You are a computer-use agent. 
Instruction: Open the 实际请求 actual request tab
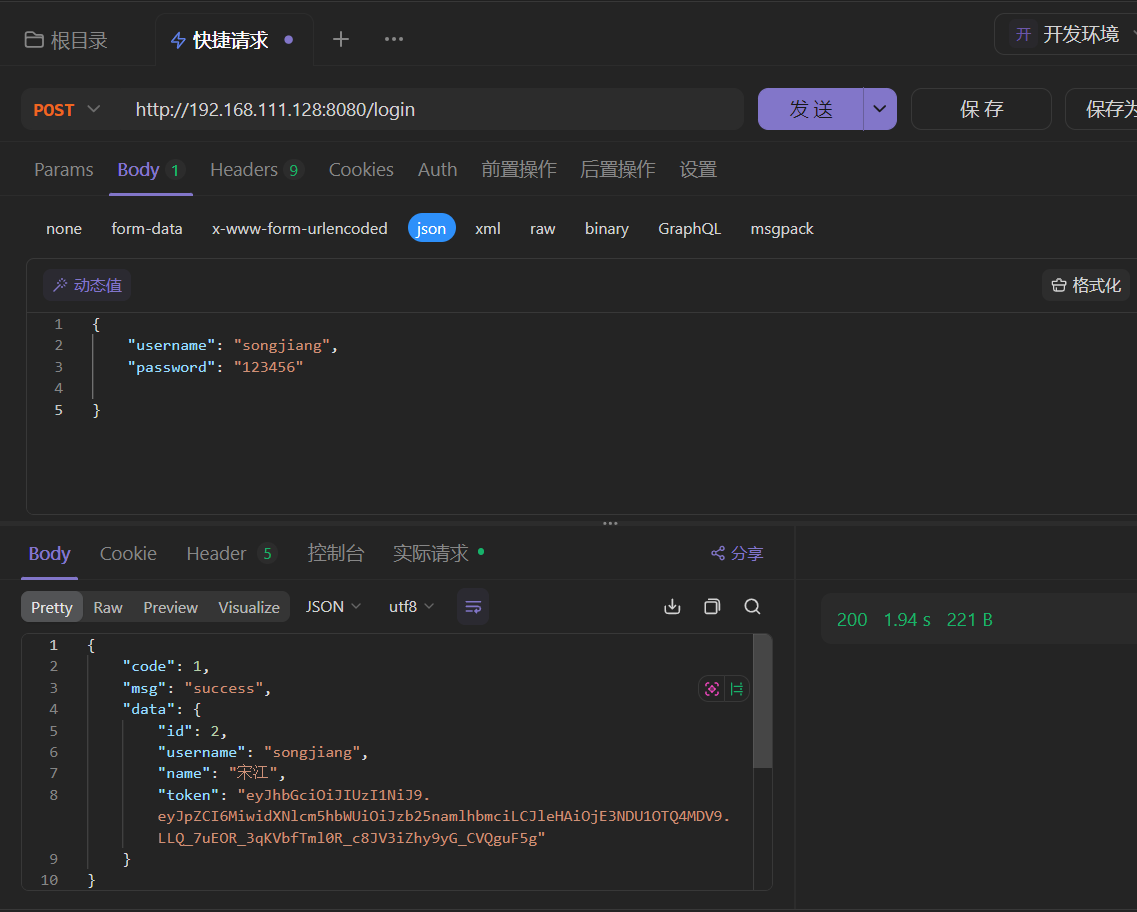coord(438,554)
